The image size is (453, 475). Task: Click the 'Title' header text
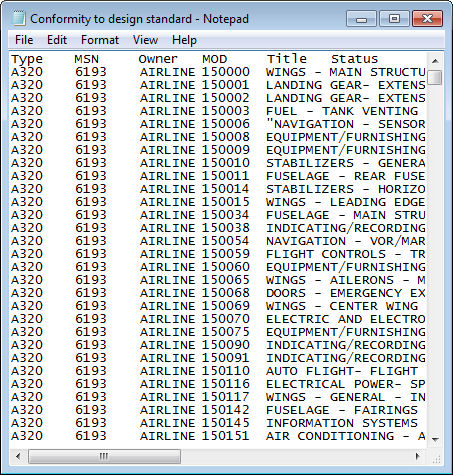pyautogui.click(x=287, y=59)
